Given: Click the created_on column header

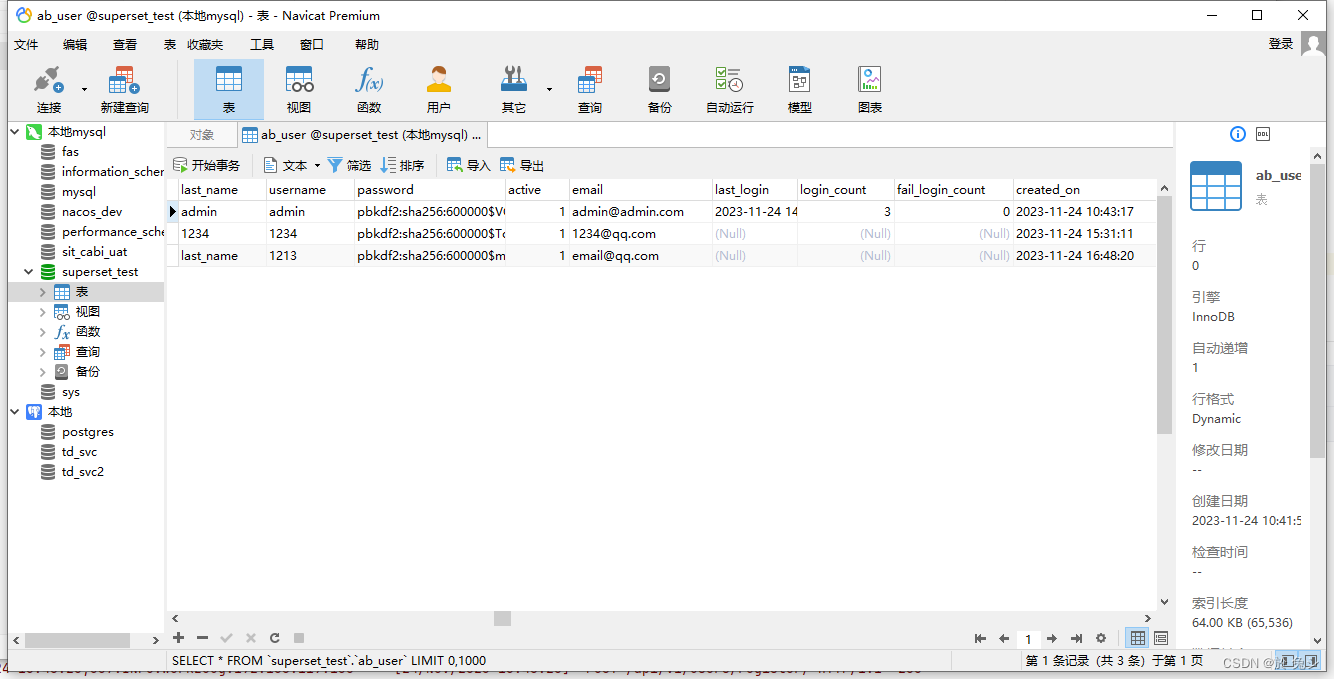Looking at the screenshot, I should [x=1085, y=190].
